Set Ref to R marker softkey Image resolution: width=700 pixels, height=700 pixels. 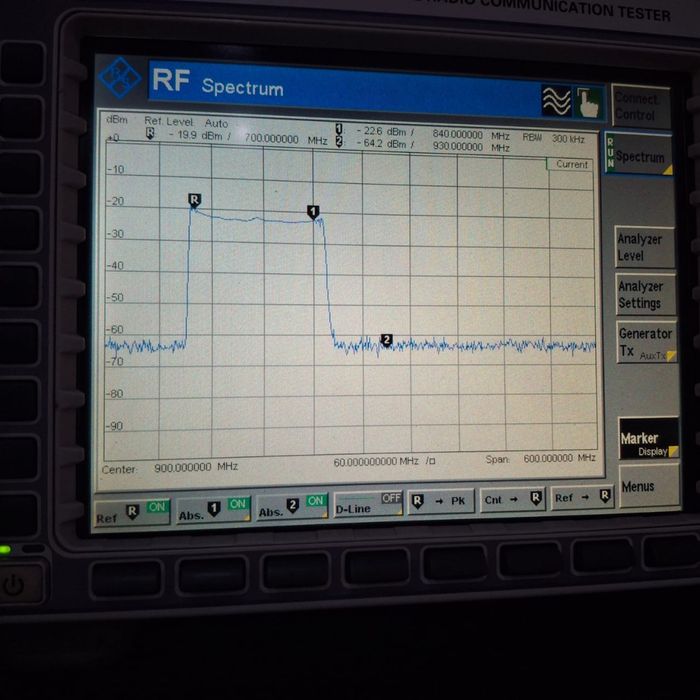pyautogui.click(x=582, y=497)
